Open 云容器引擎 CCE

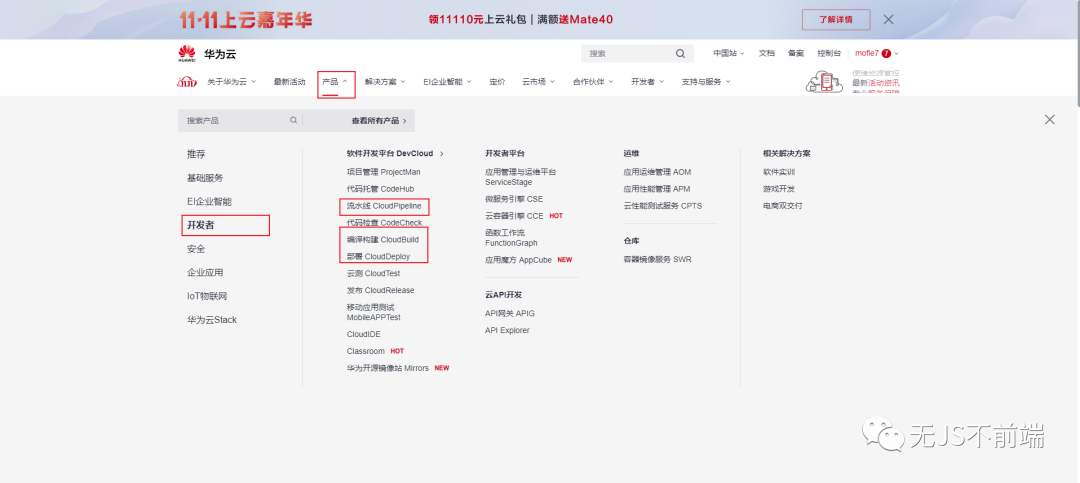(514, 216)
